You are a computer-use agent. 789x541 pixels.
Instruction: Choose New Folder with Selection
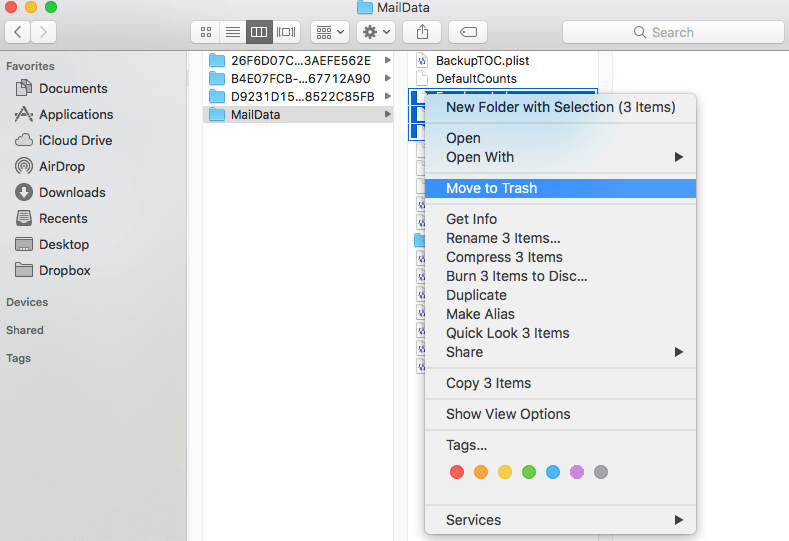point(560,107)
